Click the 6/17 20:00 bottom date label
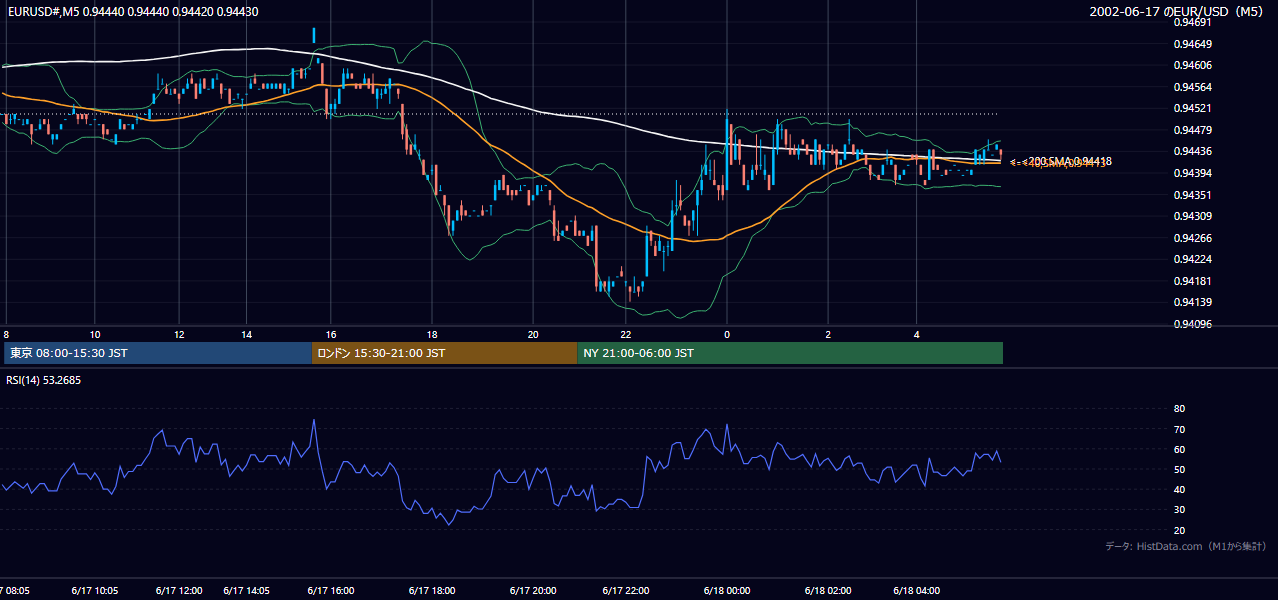The height and width of the screenshot is (600, 1278). pyautogui.click(x=533, y=591)
